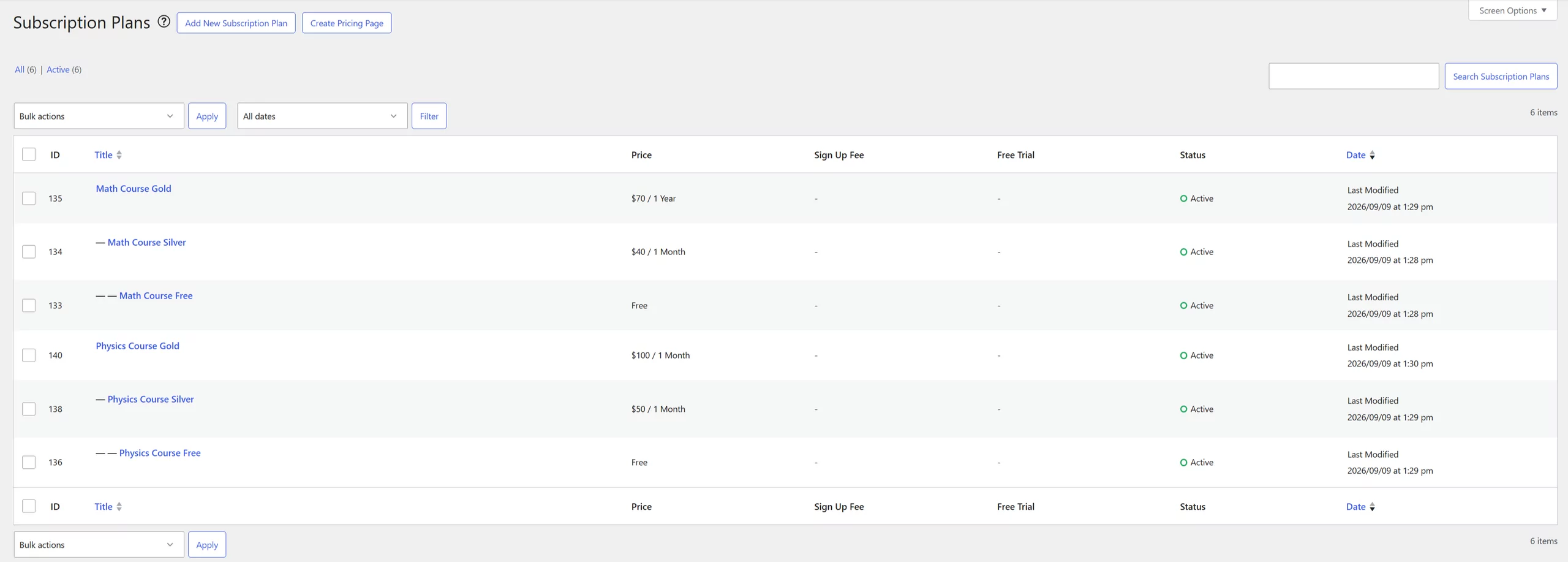
Task: Click the Title column header link
Action: click(x=104, y=155)
